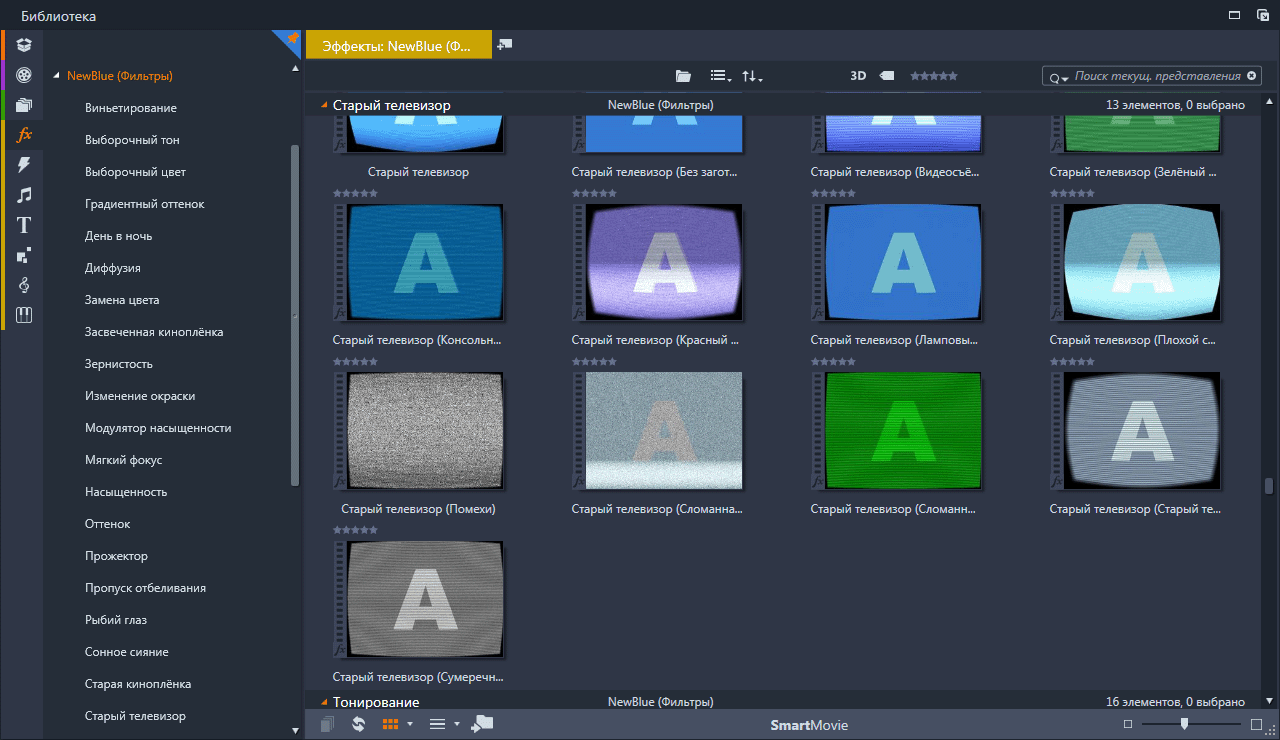Open the disc menus section icon

(24, 315)
